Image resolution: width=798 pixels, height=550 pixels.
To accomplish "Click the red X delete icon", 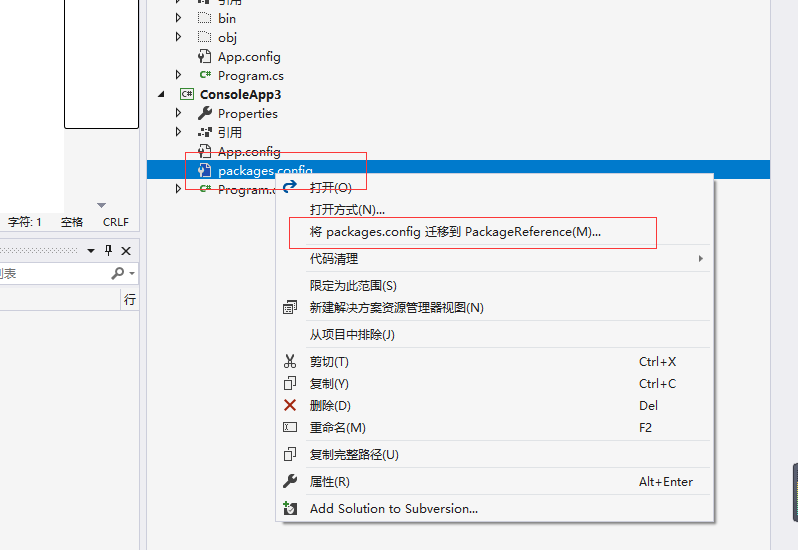I will tap(290, 405).
